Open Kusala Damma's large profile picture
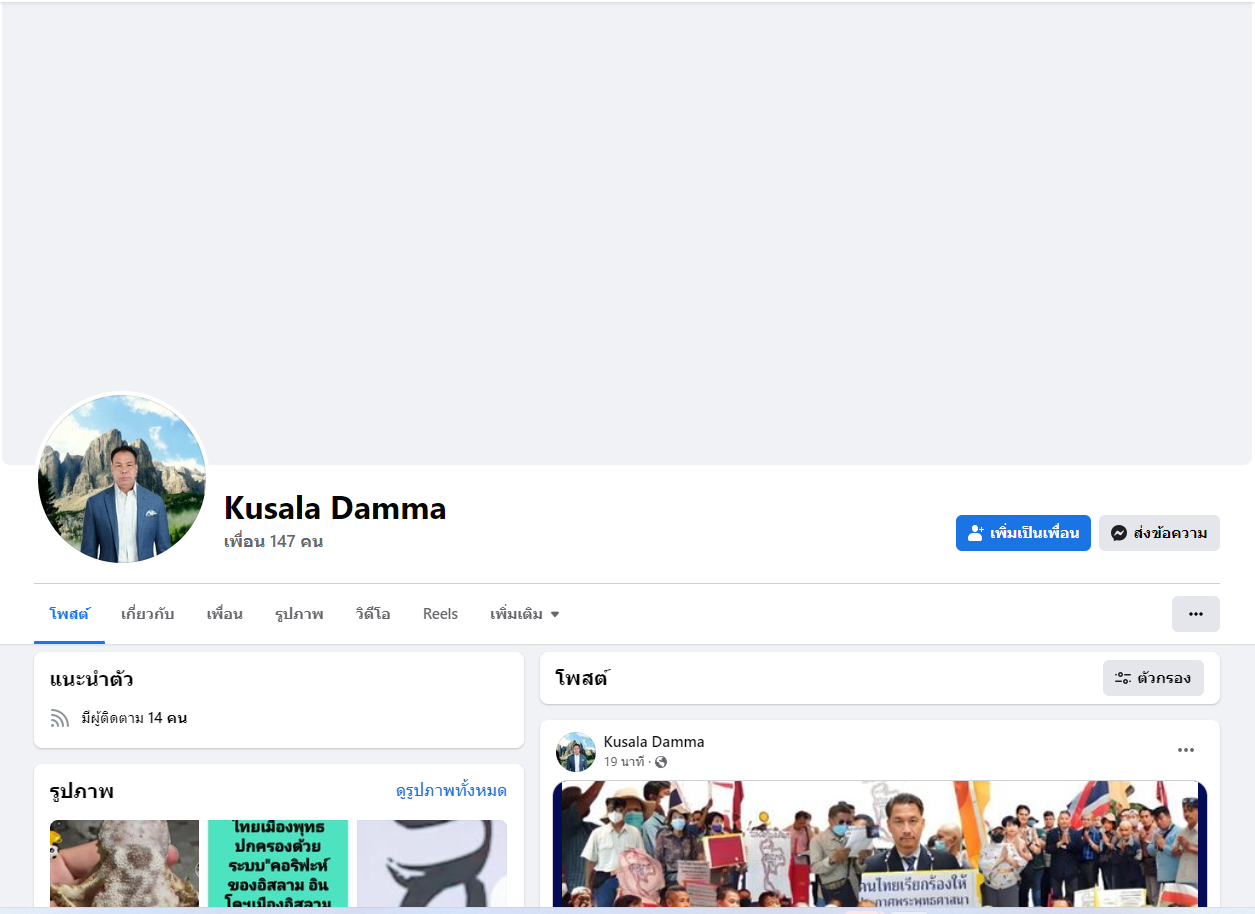This screenshot has width=1255, height=914. click(122, 478)
